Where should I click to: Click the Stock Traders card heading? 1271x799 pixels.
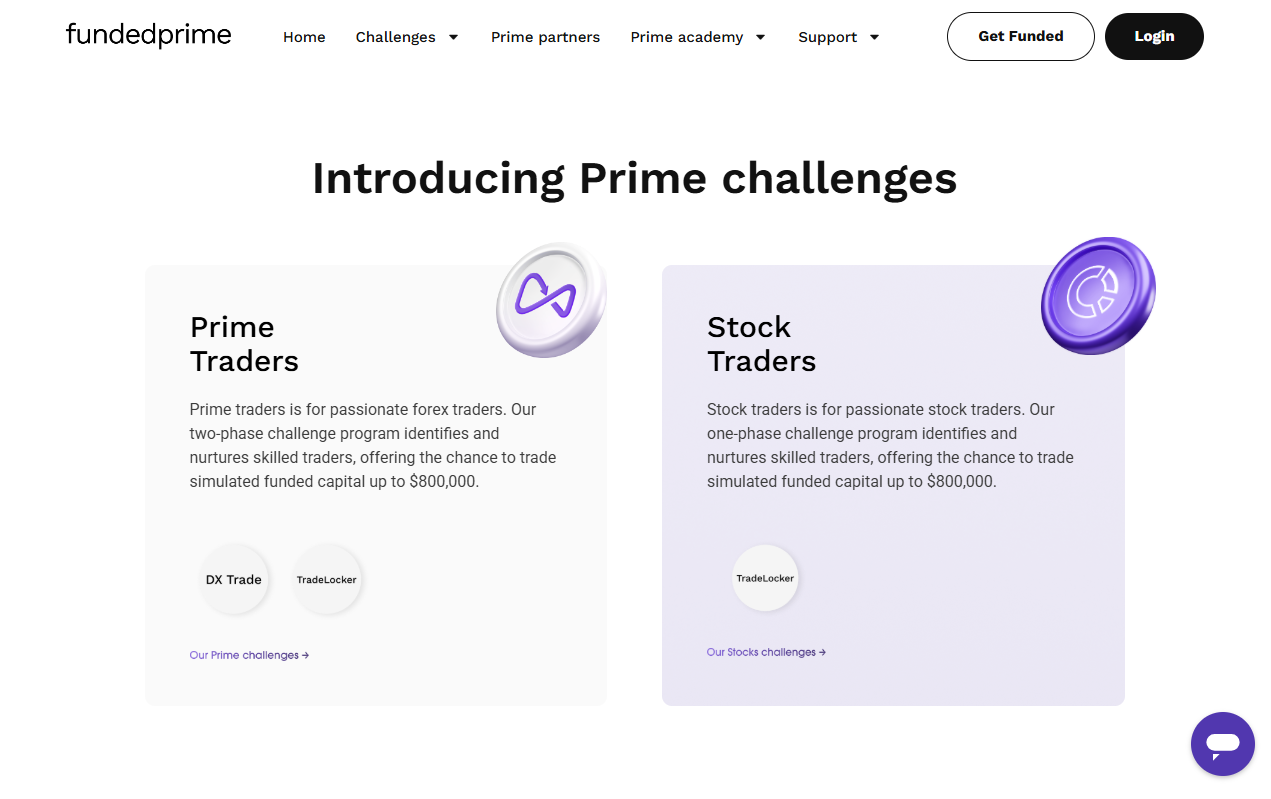(761, 344)
